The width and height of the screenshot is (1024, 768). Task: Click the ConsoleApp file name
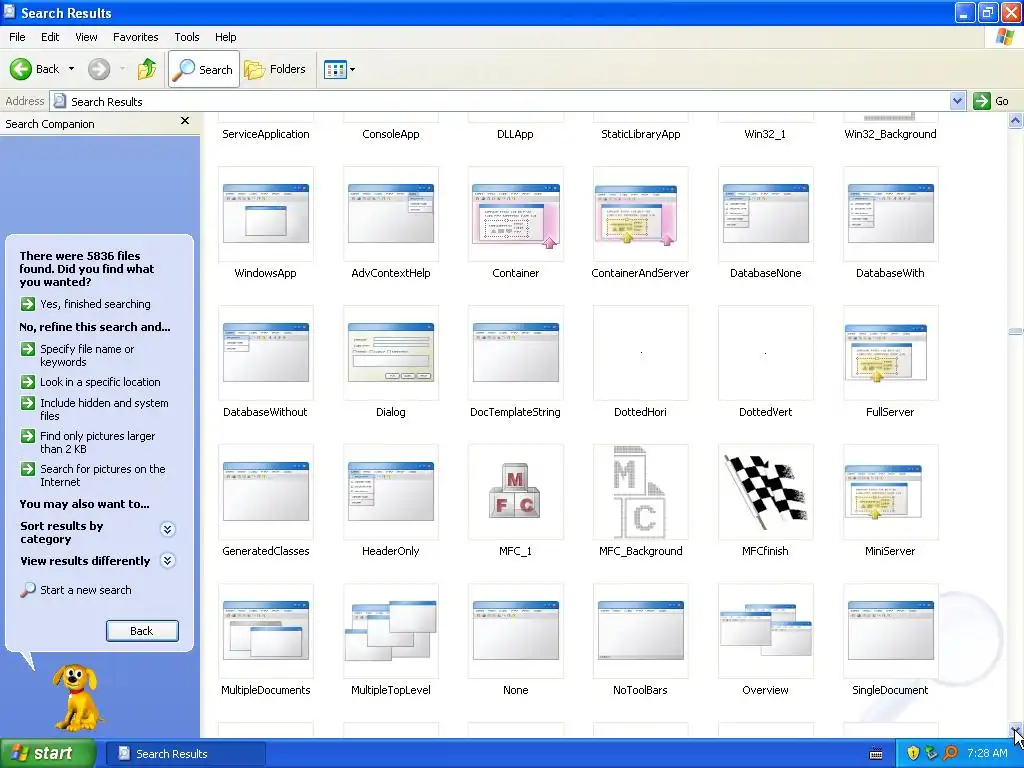(391, 134)
